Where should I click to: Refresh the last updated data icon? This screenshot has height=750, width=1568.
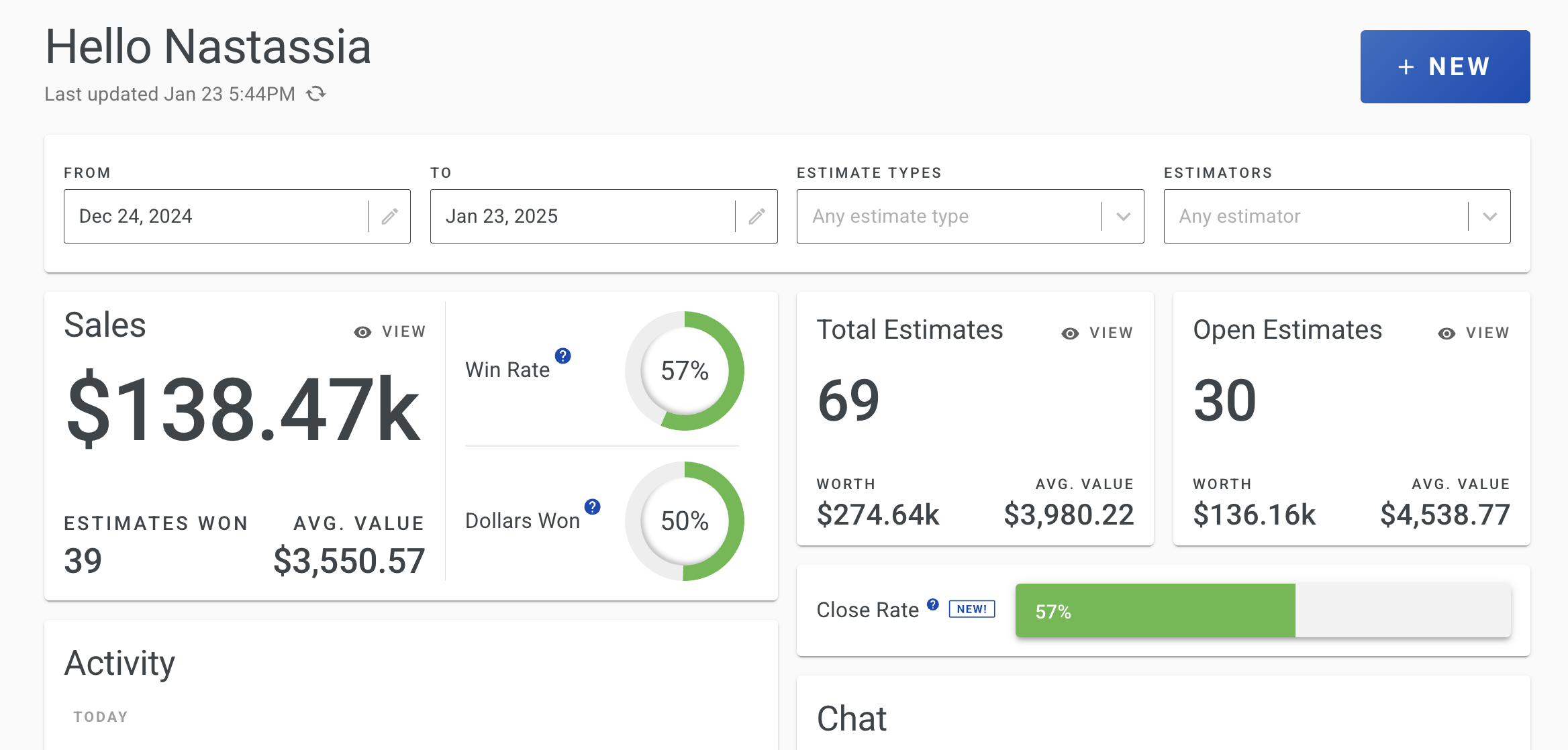point(316,94)
